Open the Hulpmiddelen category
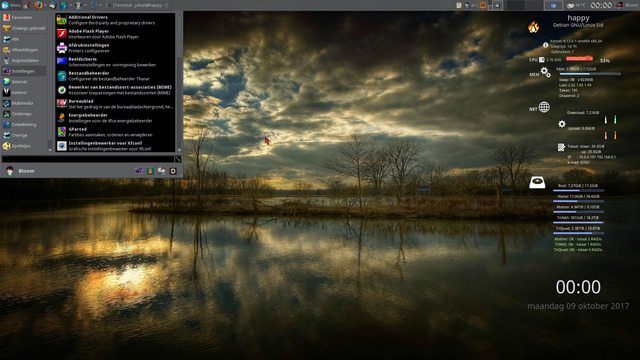 (x=24, y=60)
